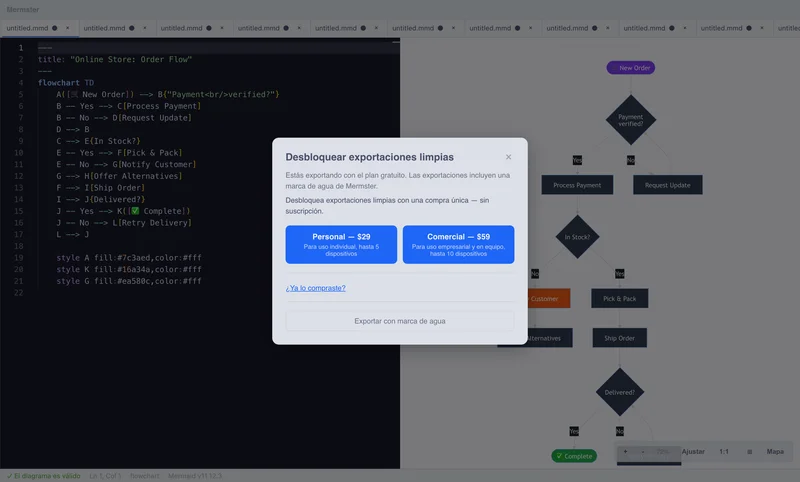The image size is (800, 482).
Task: Toggle the Mapa minimap view
Action: (775, 452)
